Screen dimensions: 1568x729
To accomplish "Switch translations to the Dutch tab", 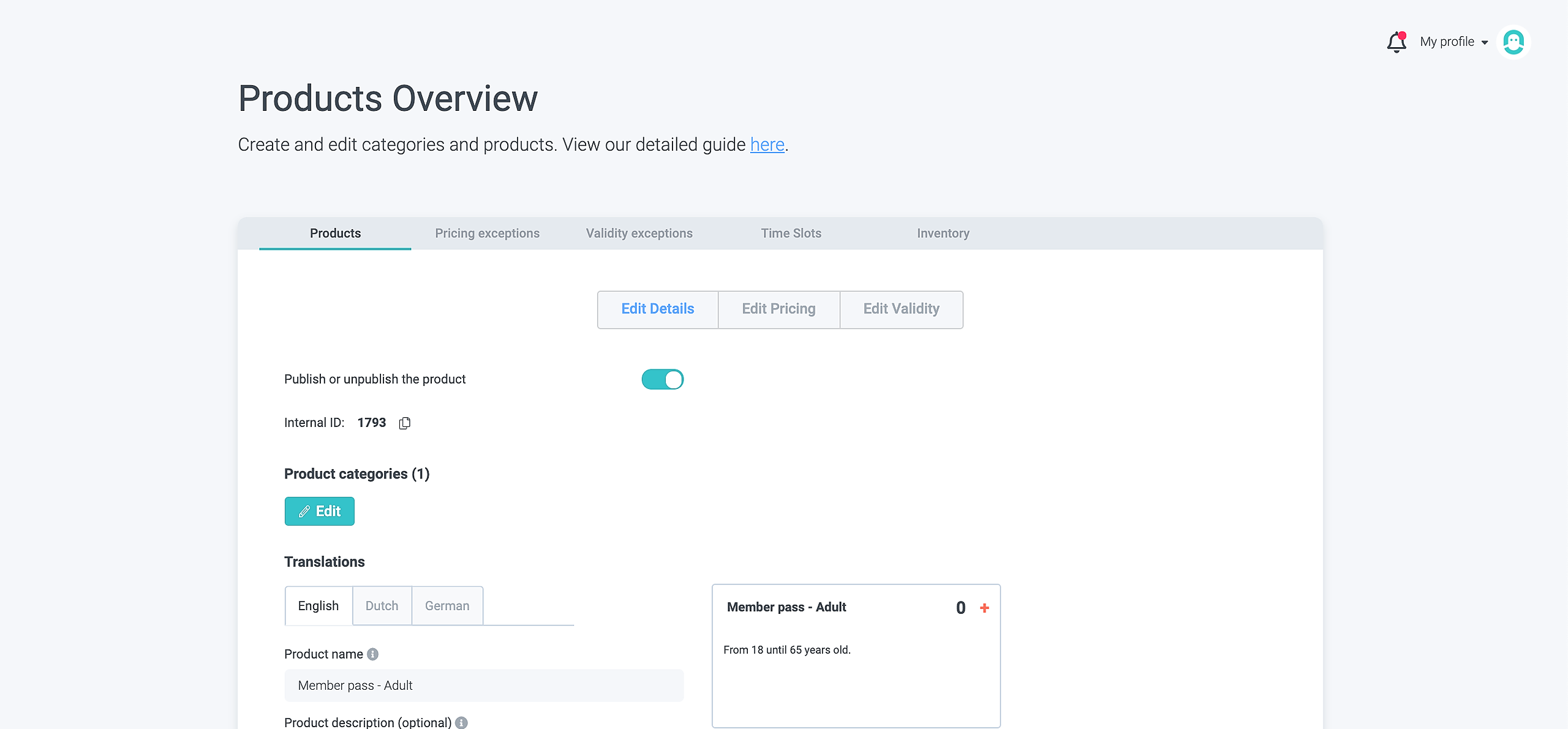I will coord(382,606).
